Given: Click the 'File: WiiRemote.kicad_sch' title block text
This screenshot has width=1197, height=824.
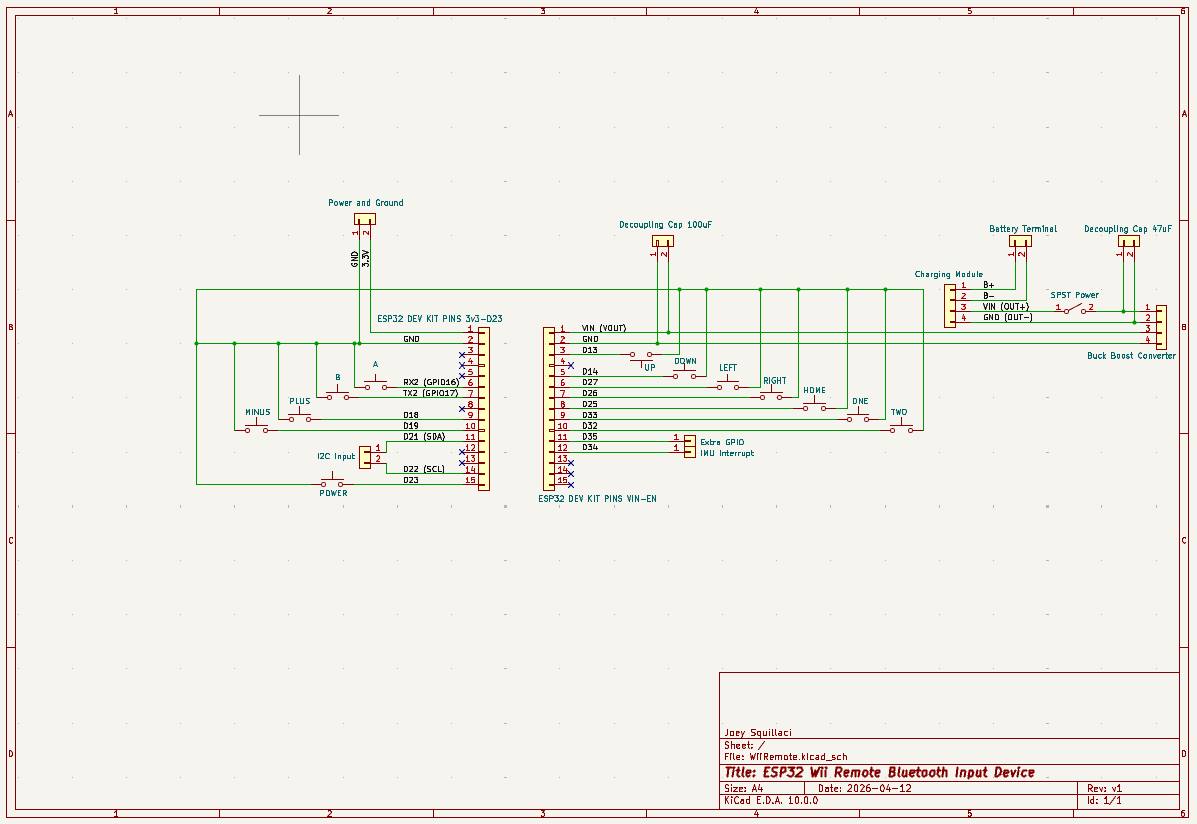Looking at the screenshot, I should point(786,757).
